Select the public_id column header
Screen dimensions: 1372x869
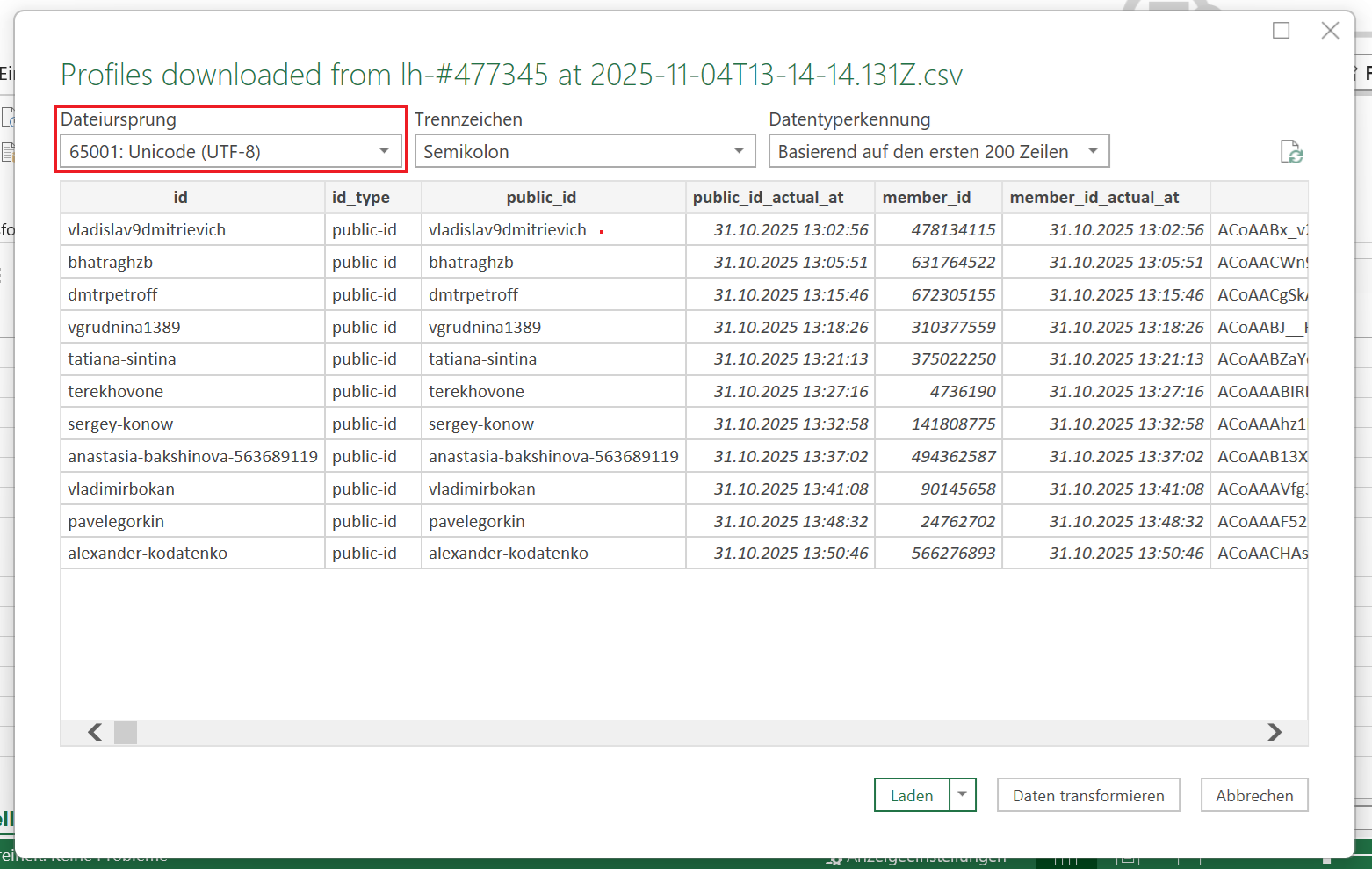coord(541,198)
